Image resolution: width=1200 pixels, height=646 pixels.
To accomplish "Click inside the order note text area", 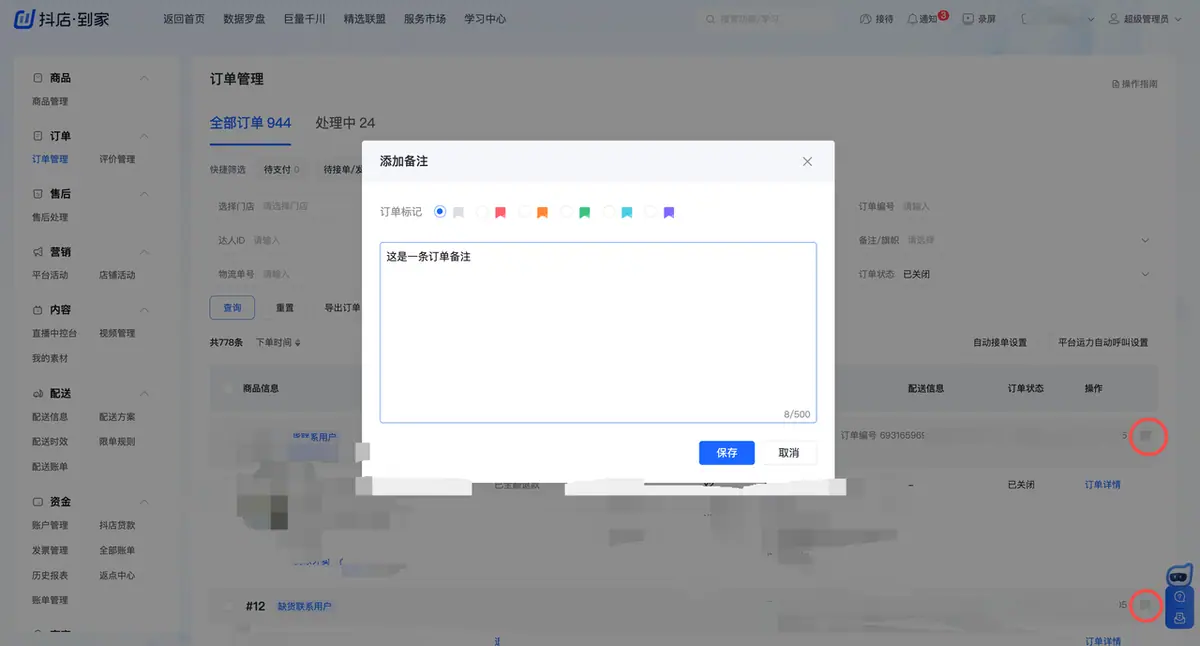I will 598,332.
